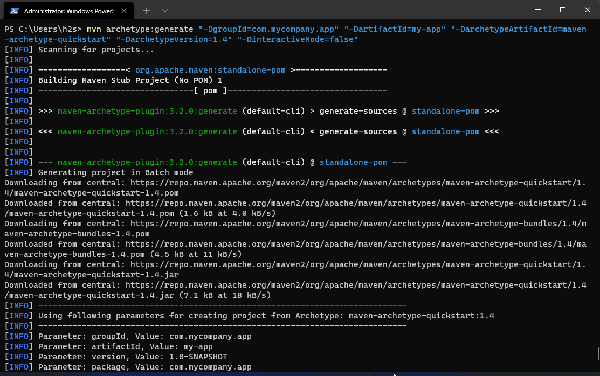
Task: Click 'Parameter: groupId, Value: com.mycompany.app'
Action: tap(145, 336)
